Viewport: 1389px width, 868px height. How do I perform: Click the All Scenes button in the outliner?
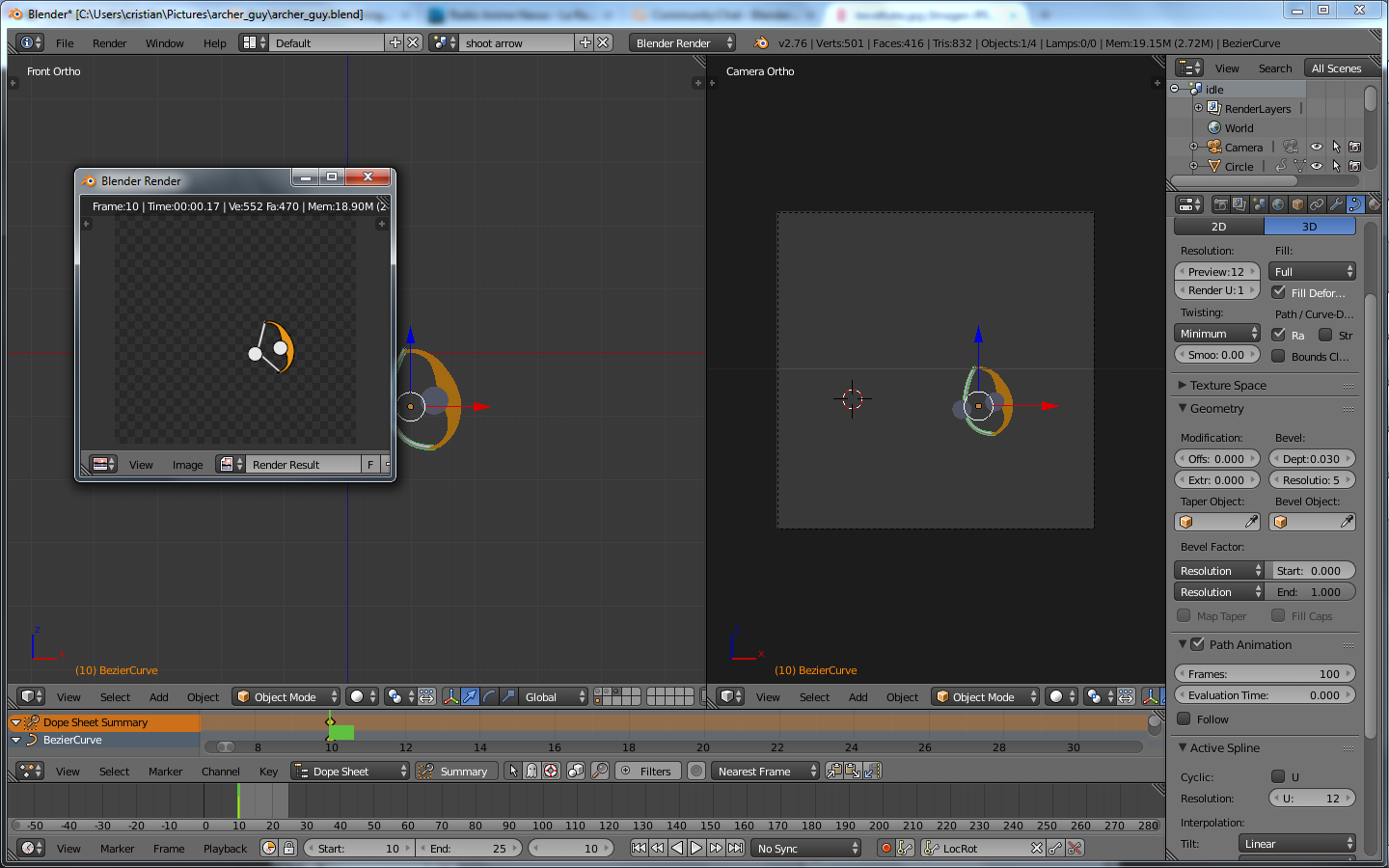click(x=1336, y=68)
